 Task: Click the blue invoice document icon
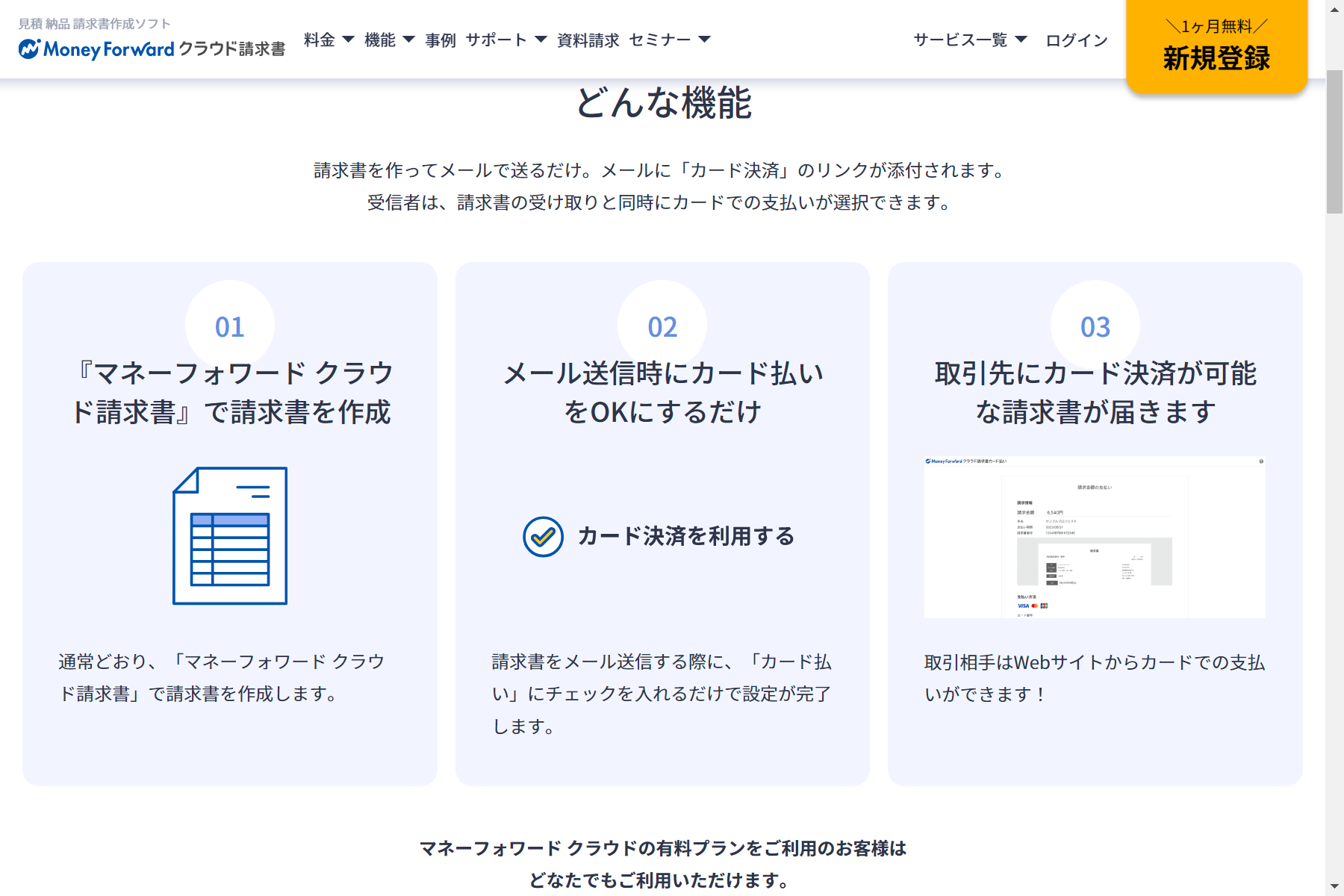point(230,535)
